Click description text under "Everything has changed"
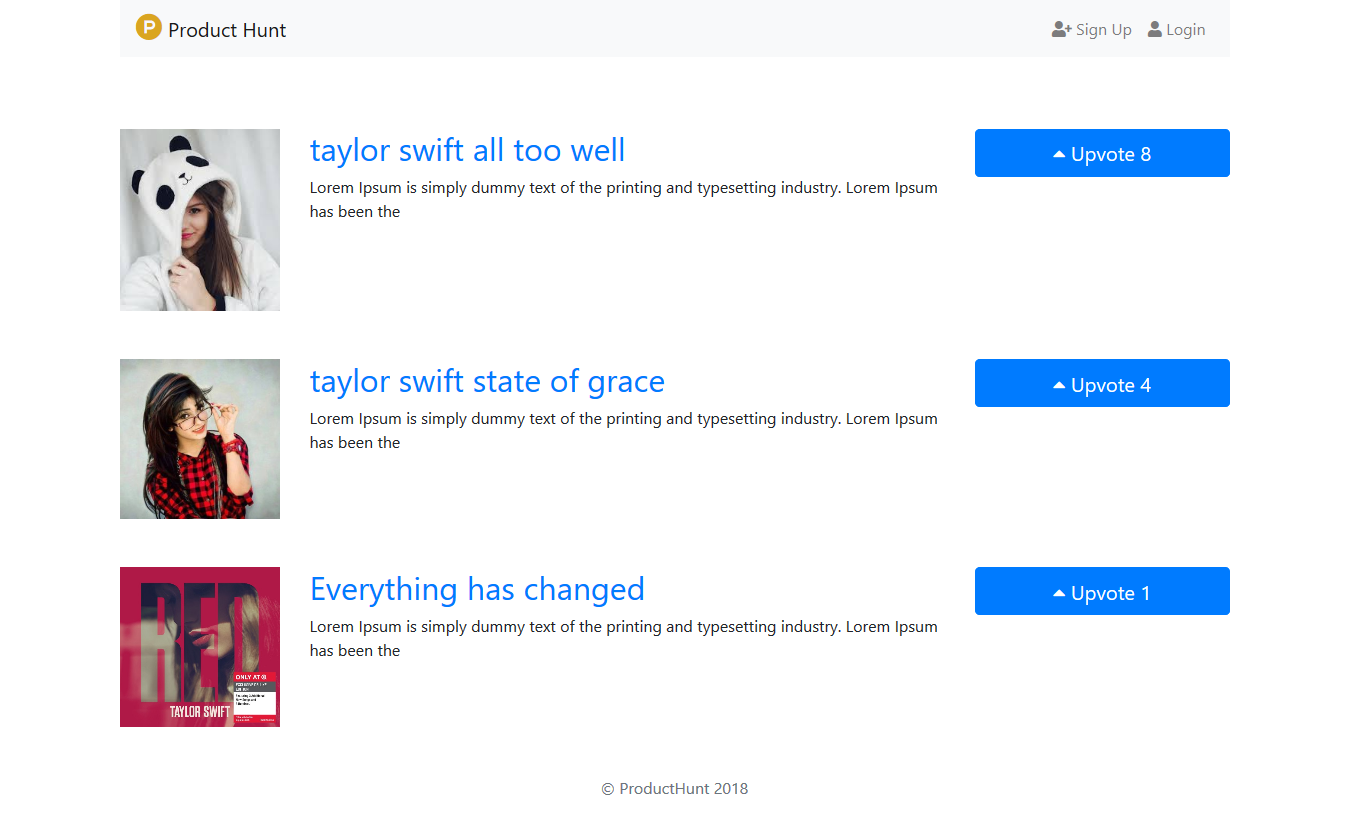1349x815 pixels. (x=624, y=639)
